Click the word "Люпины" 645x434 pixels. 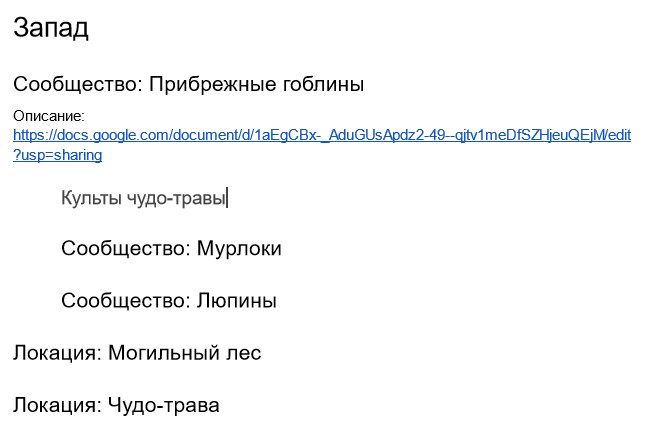(237, 301)
